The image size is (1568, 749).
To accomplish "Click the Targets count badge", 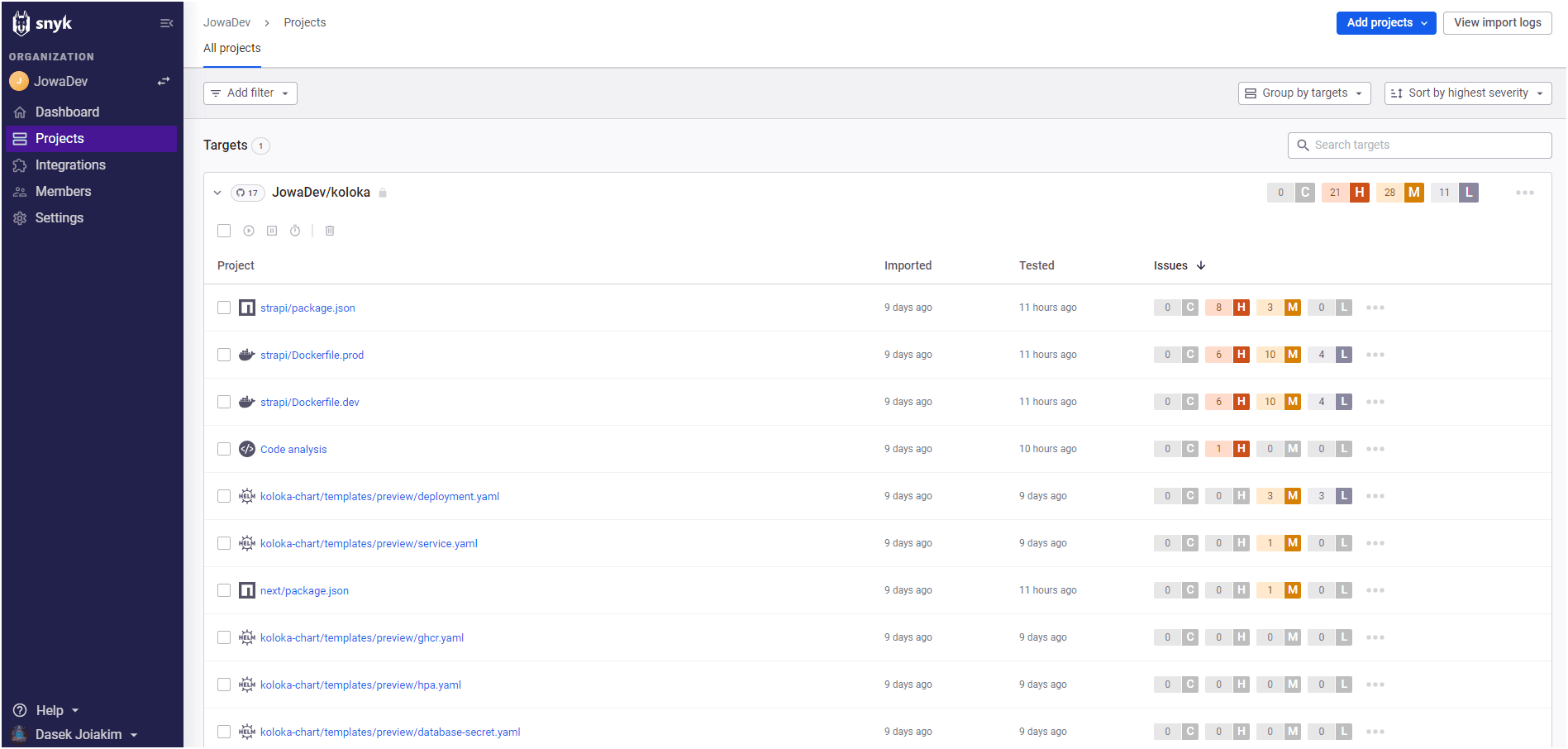I will pyautogui.click(x=261, y=146).
